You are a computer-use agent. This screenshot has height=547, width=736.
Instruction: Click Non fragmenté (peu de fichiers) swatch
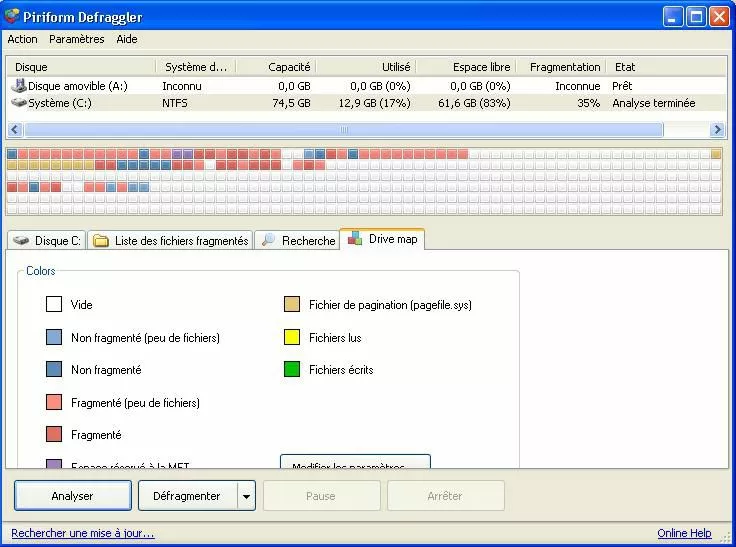[x=54, y=337]
